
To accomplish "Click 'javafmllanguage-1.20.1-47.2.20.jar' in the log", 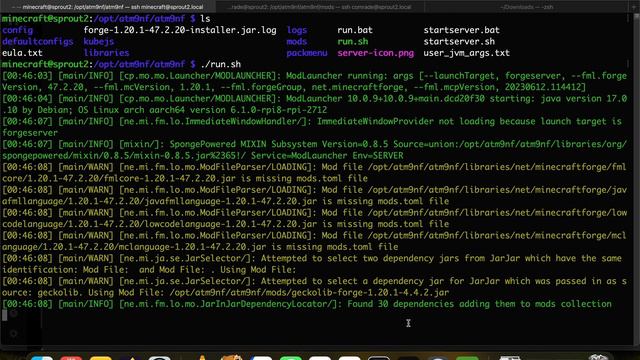I will click(231, 202).
